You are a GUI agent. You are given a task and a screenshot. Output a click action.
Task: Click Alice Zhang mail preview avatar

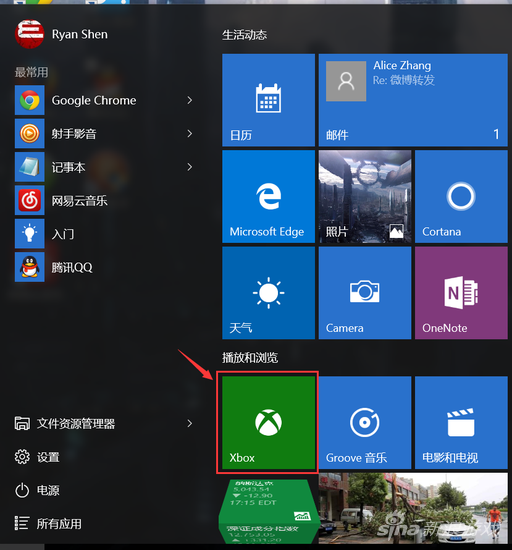346,81
